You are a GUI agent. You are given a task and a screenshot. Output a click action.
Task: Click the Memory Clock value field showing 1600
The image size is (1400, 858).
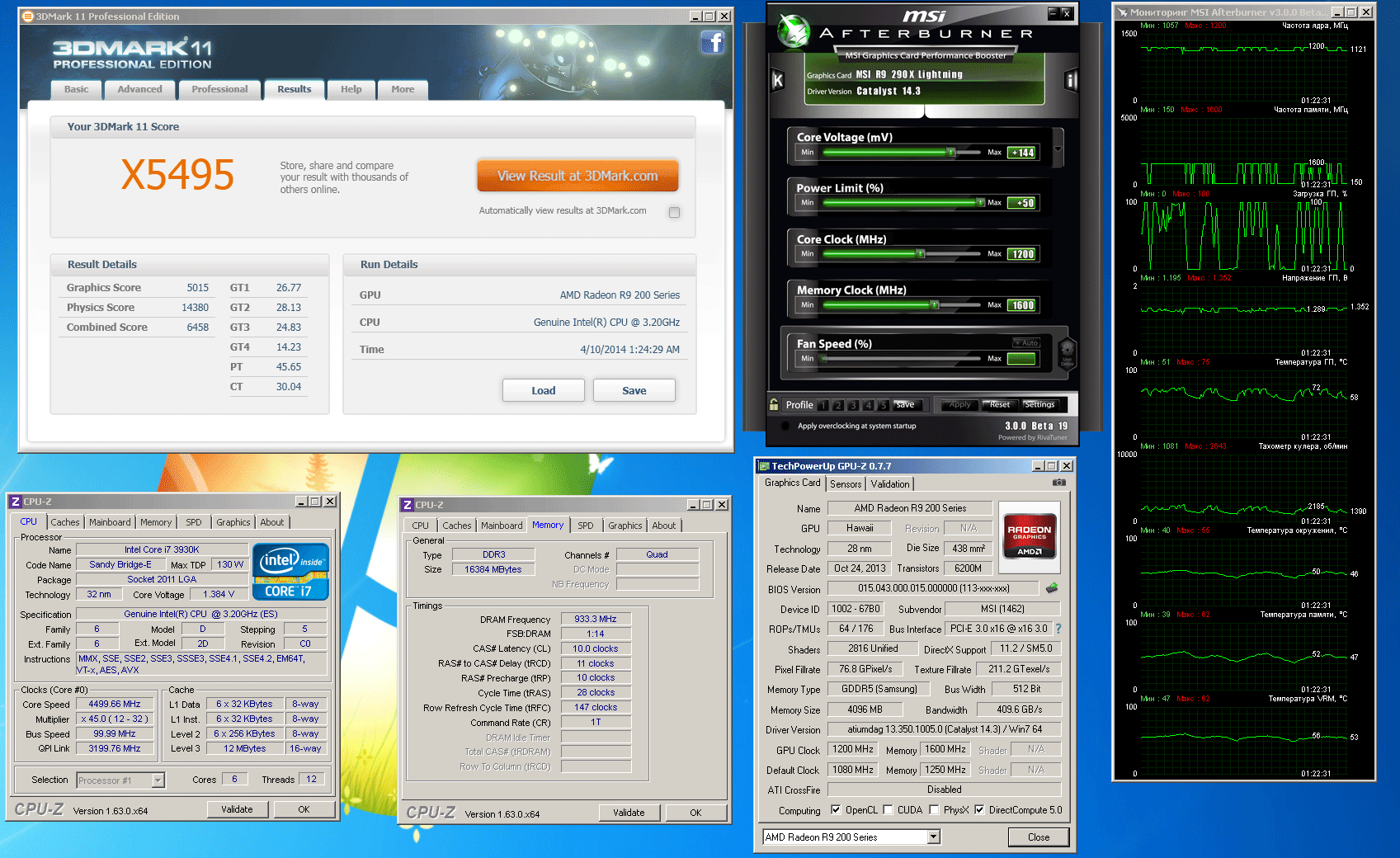[1023, 305]
